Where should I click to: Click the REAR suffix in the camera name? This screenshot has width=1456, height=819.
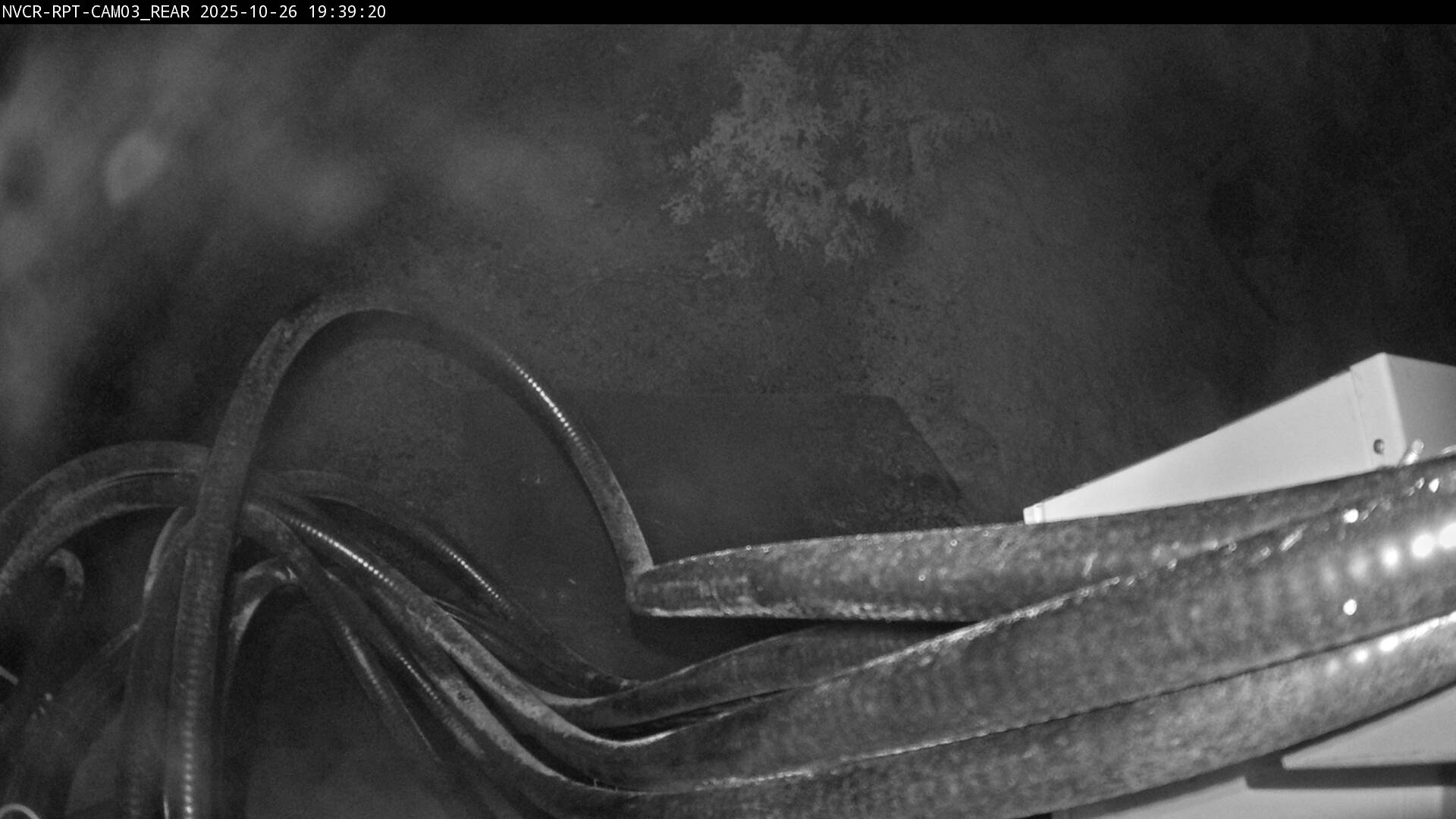(171, 12)
